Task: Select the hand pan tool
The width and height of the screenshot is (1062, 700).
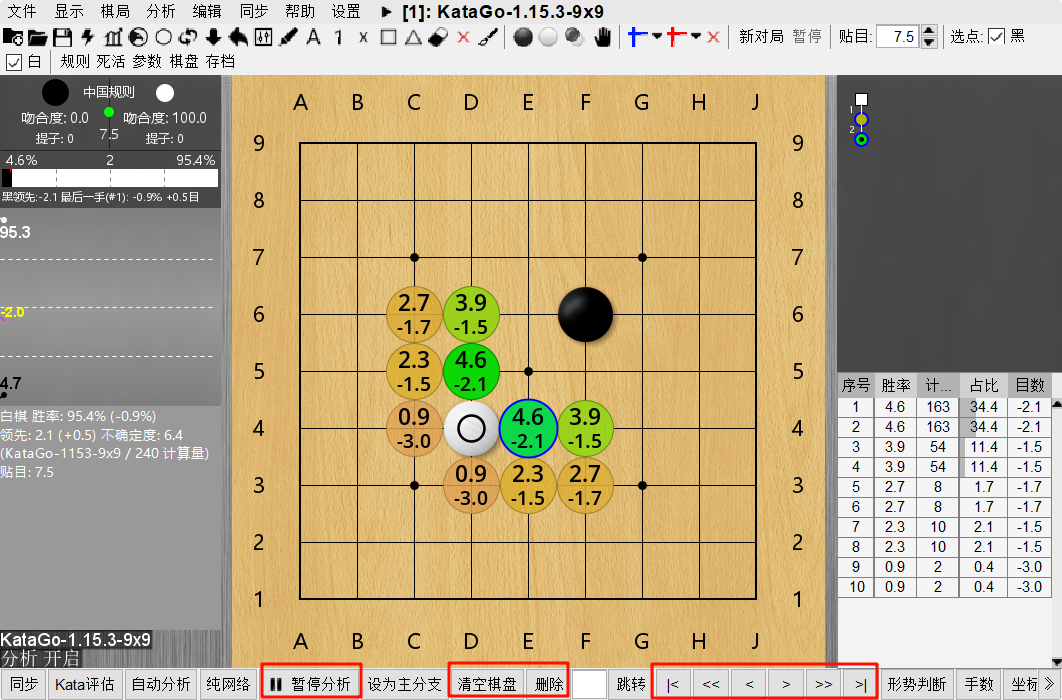Action: [x=604, y=37]
